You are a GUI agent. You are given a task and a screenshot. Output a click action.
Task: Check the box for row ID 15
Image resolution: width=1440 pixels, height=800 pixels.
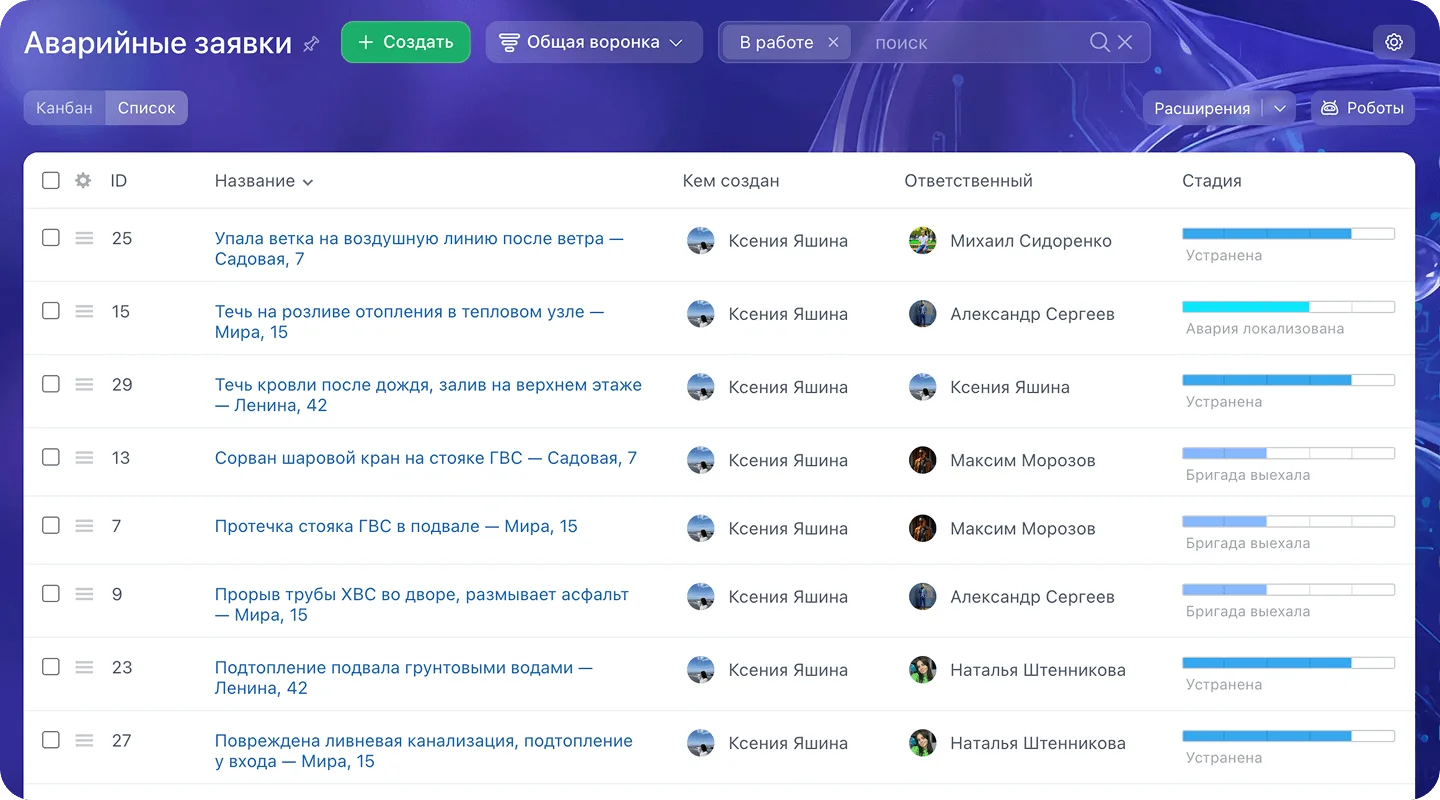coord(51,311)
